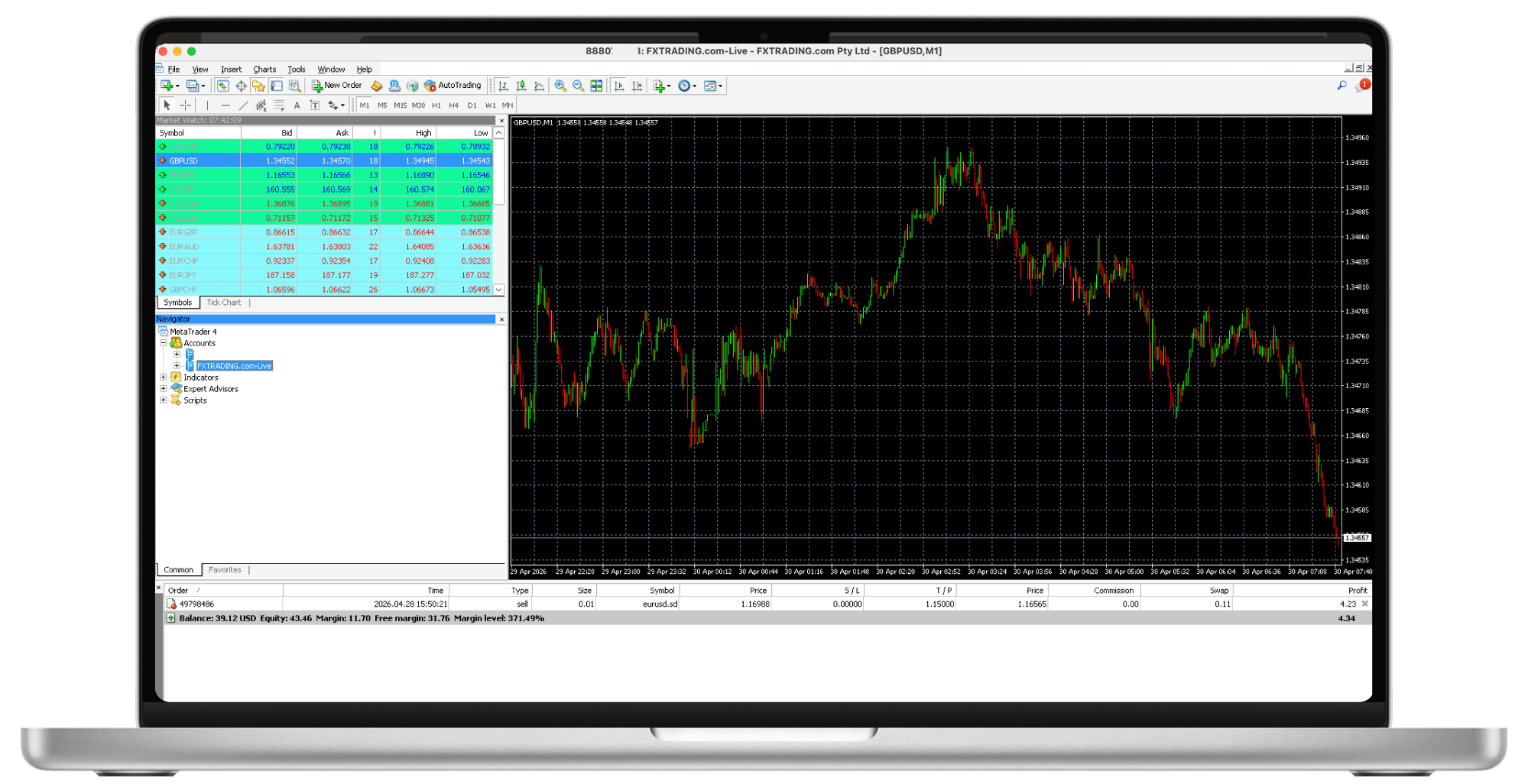Open the Tick Chart tab
The height and width of the screenshot is (784, 1528).
pos(223,303)
